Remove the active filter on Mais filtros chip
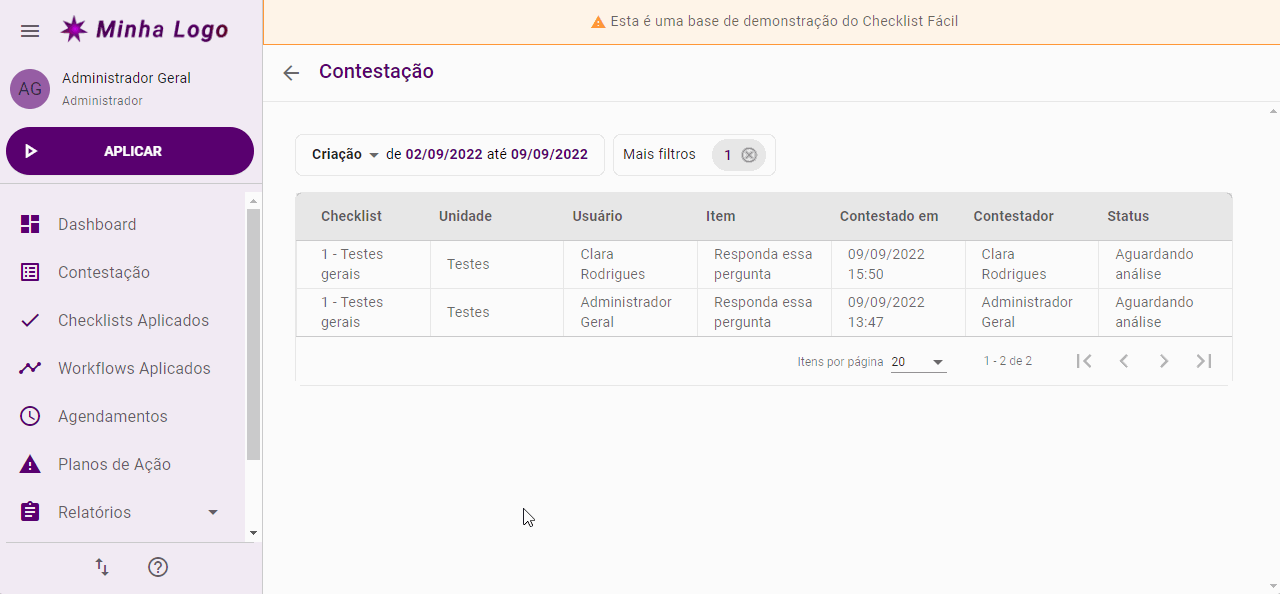The height and width of the screenshot is (594, 1280). (x=749, y=155)
